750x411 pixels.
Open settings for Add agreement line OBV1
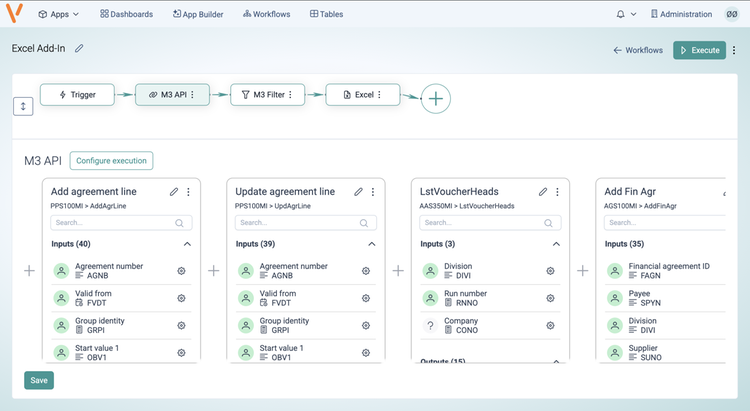click(x=181, y=353)
